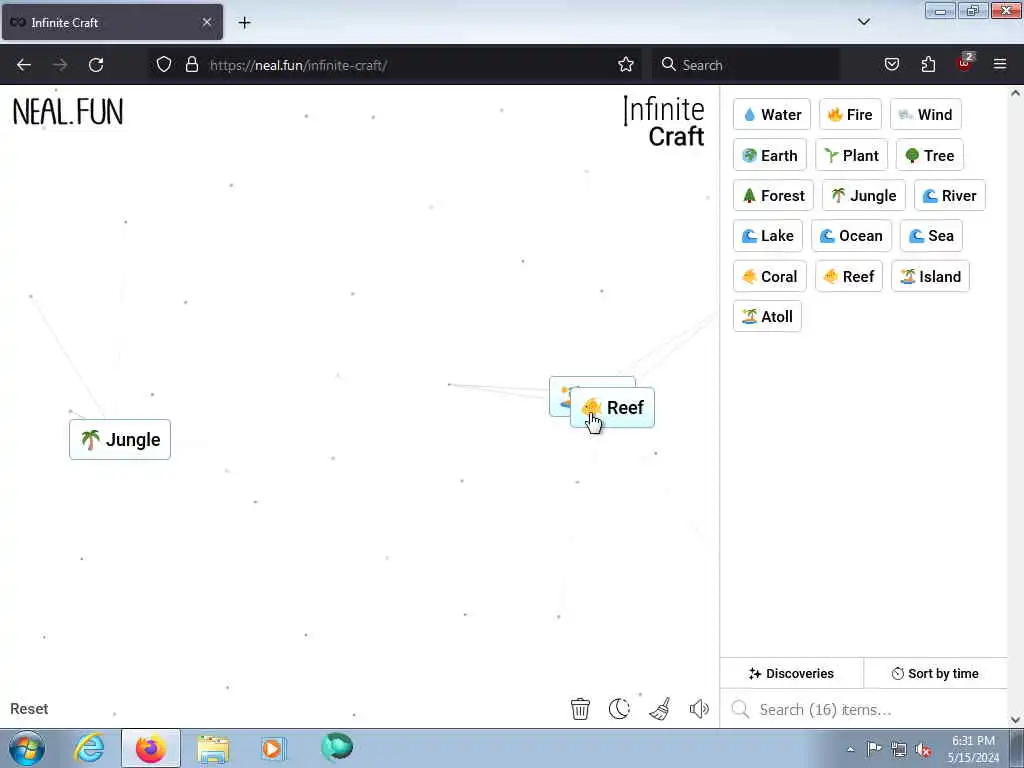Click the Firefox Search box
This screenshot has height=768, width=1024.
tap(746, 65)
